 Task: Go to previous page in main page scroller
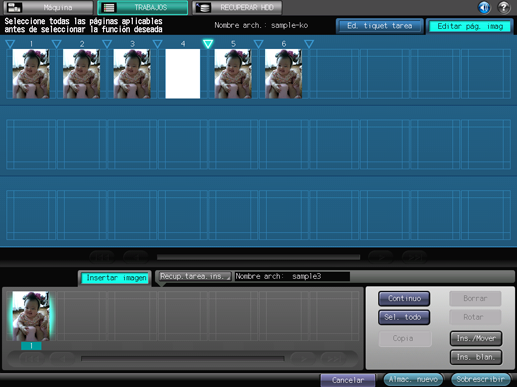click(136, 257)
